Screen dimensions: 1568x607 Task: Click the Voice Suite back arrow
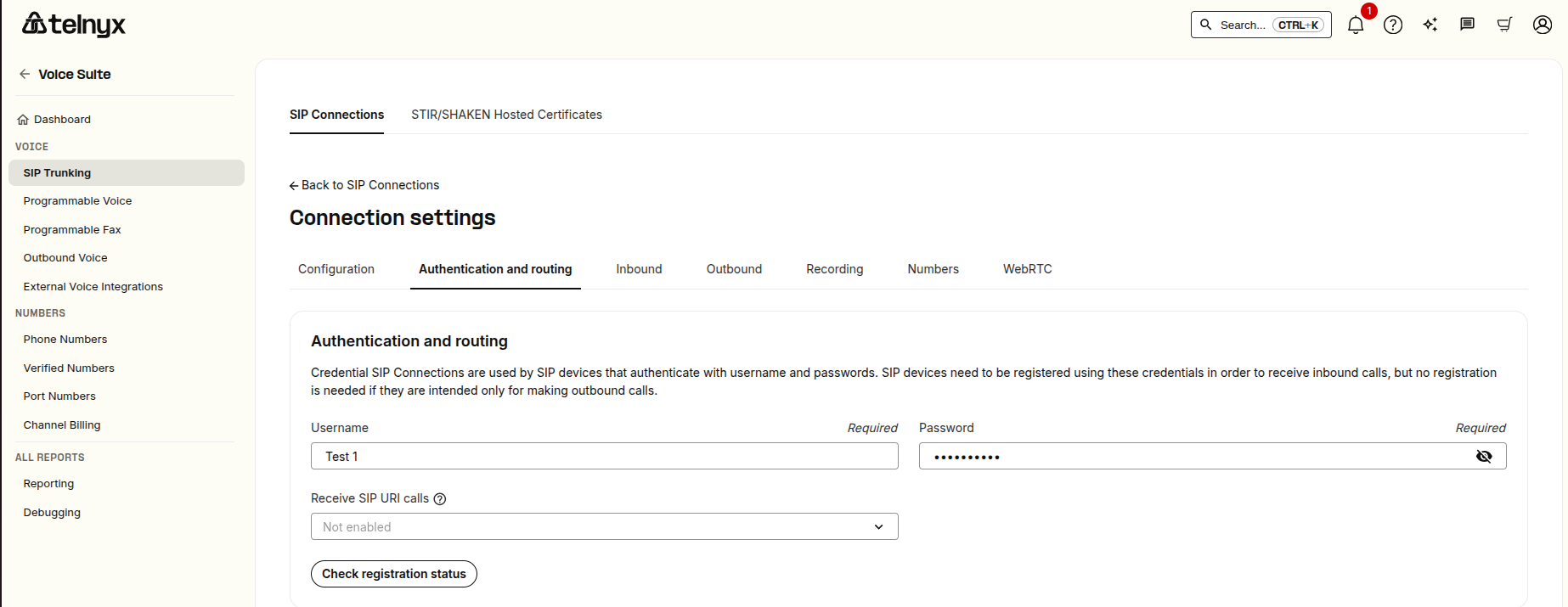[25, 74]
